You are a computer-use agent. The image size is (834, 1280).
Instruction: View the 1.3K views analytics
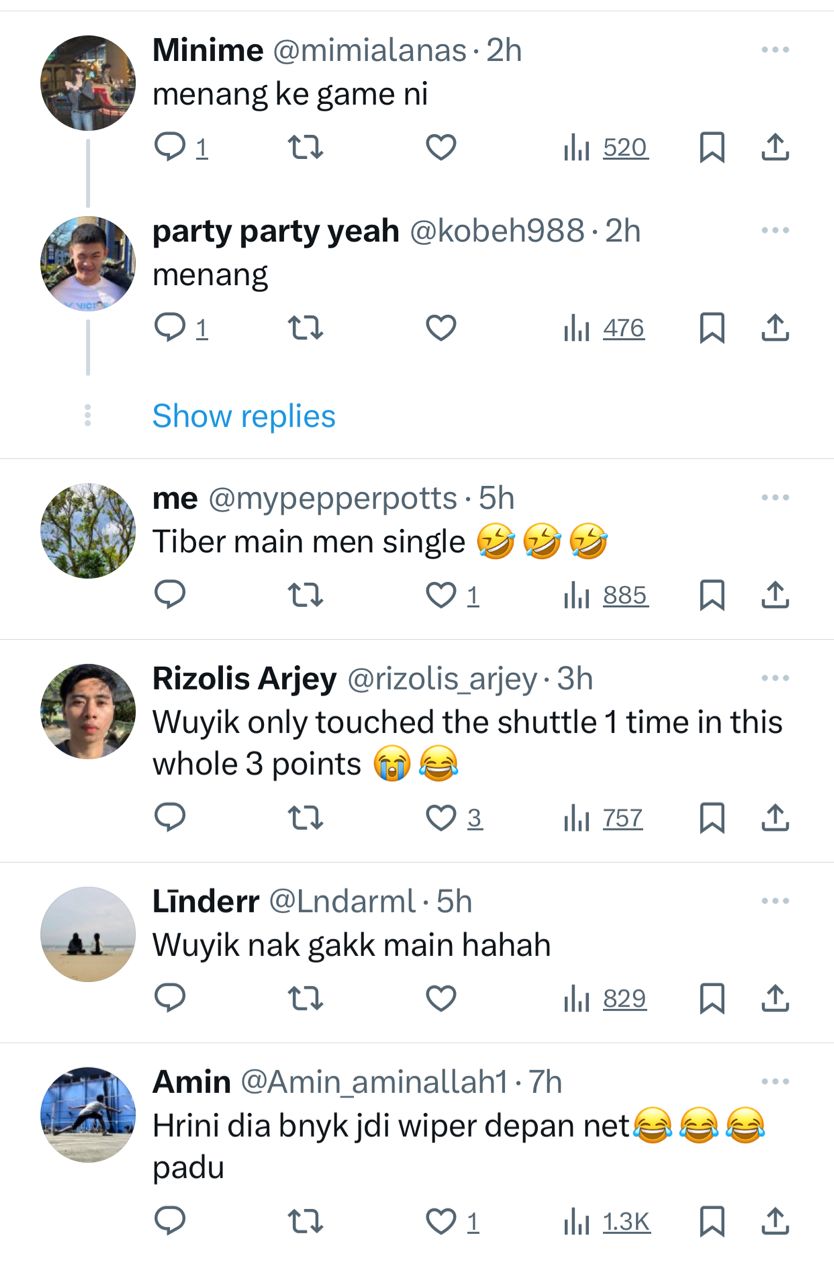(x=607, y=1221)
